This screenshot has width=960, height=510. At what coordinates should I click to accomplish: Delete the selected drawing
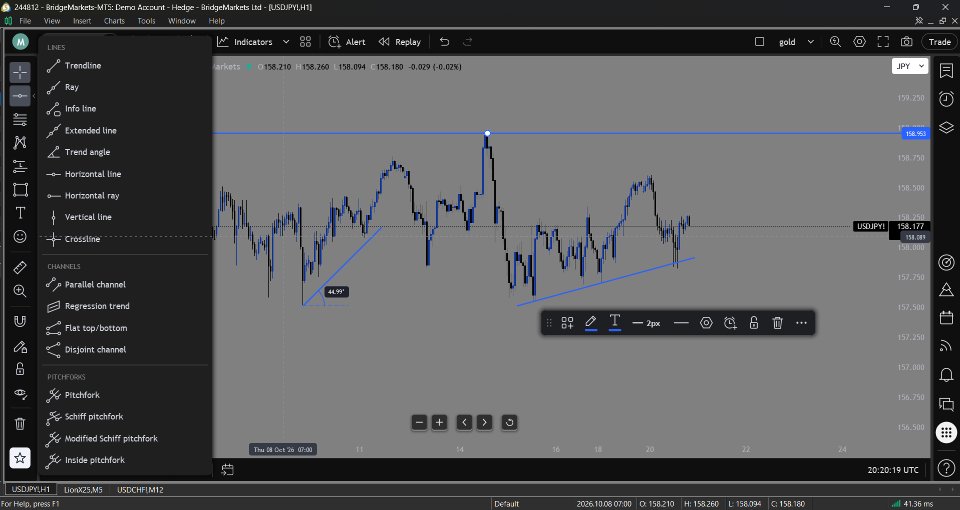click(x=778, y=323)
